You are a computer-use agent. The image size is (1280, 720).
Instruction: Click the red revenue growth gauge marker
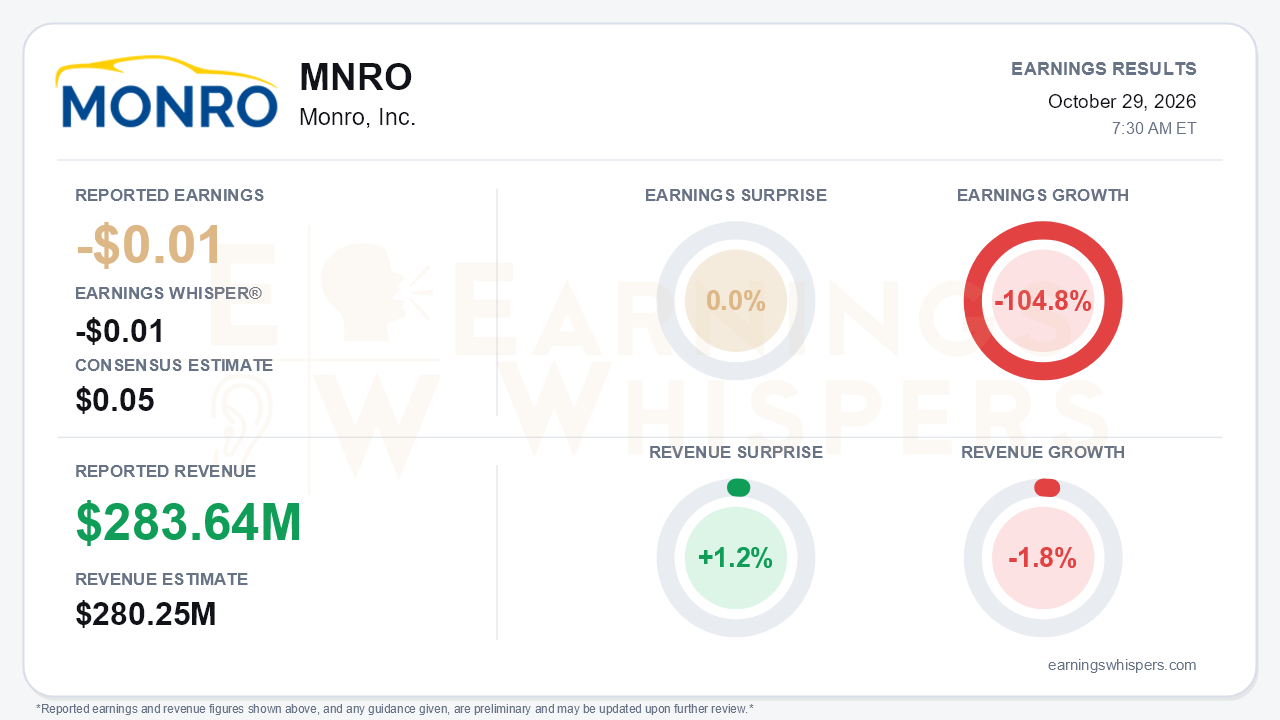click(x=1047, y=487)
